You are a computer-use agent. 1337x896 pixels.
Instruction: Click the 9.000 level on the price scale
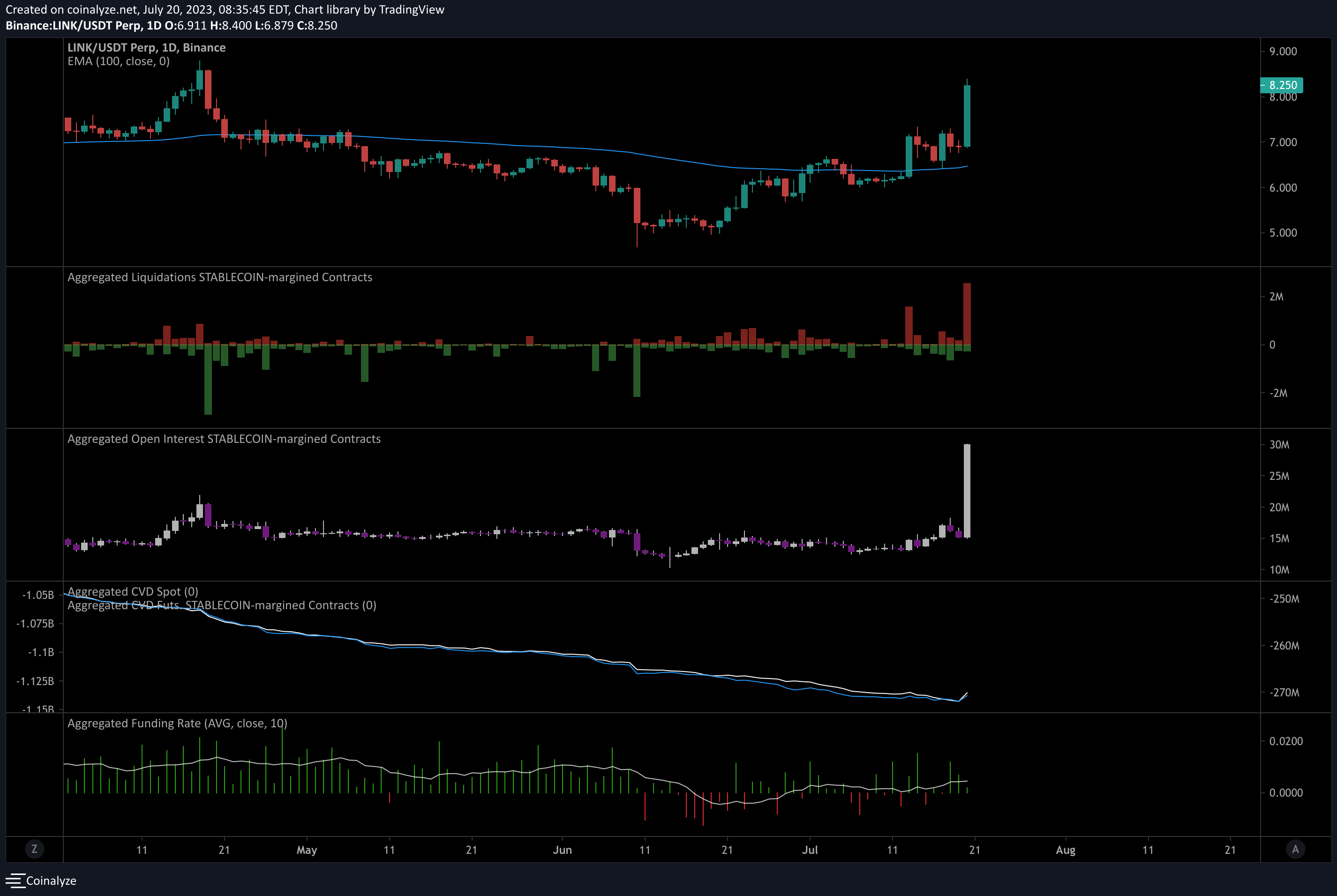pyautogui.click(x=1284, y=51)
